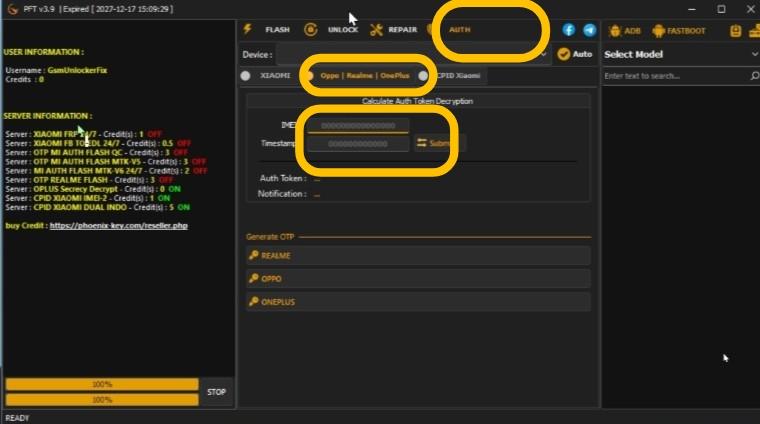Viewport: 760px width, 424px height.
Task: Click the IMEI input field
Action: click(x=358, y=126)
